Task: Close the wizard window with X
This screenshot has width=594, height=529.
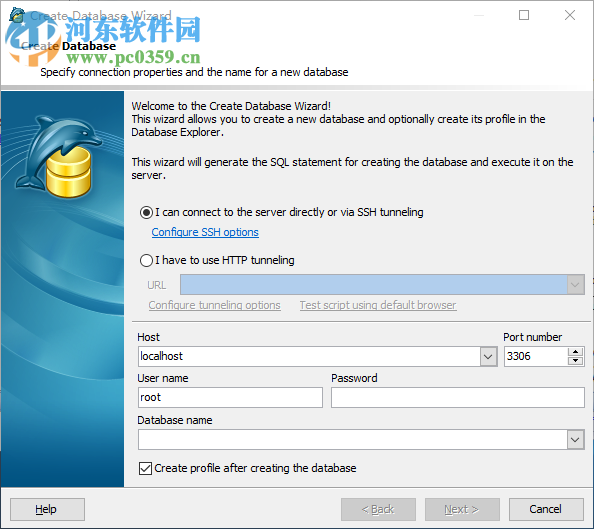Action: tap(570, 15)
